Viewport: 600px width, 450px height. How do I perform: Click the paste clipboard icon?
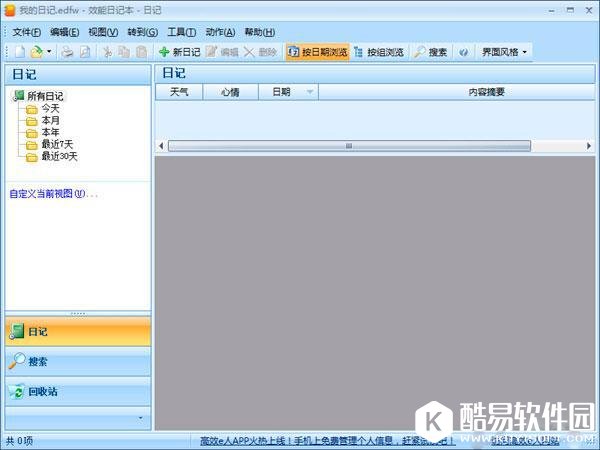pyautogui.click(x=142, y=52)
